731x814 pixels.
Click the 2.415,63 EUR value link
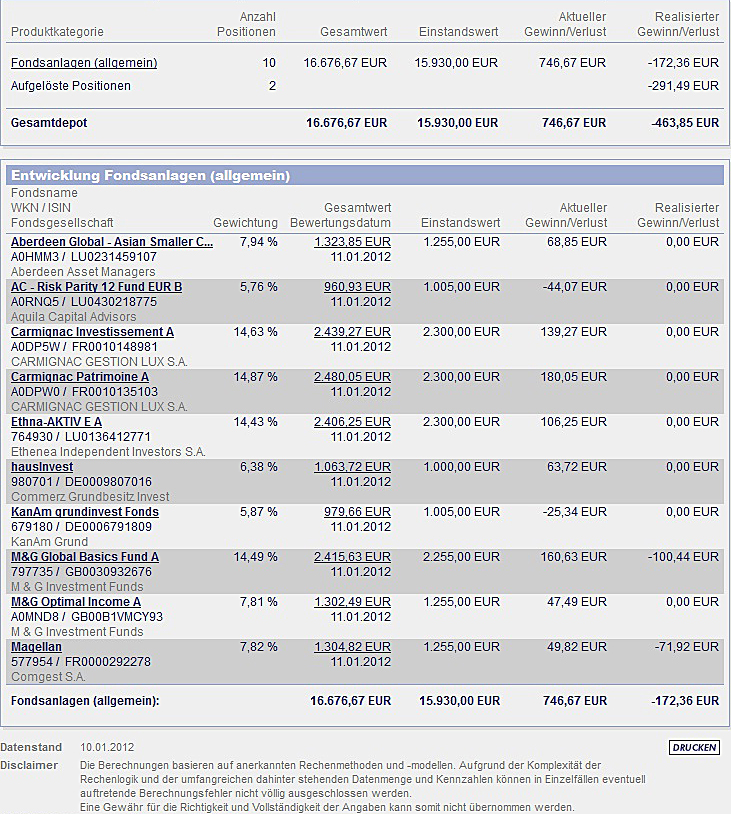352,557
